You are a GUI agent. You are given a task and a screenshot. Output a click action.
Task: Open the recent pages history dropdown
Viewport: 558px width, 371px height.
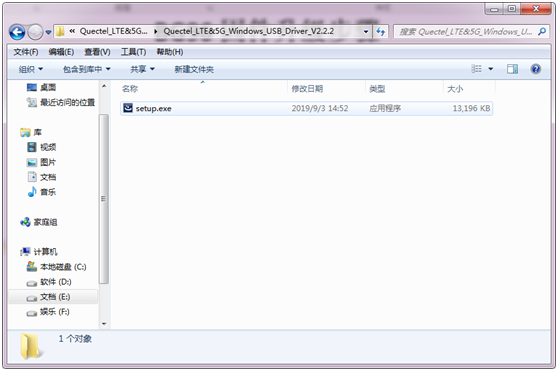click(x=48, y=32)
